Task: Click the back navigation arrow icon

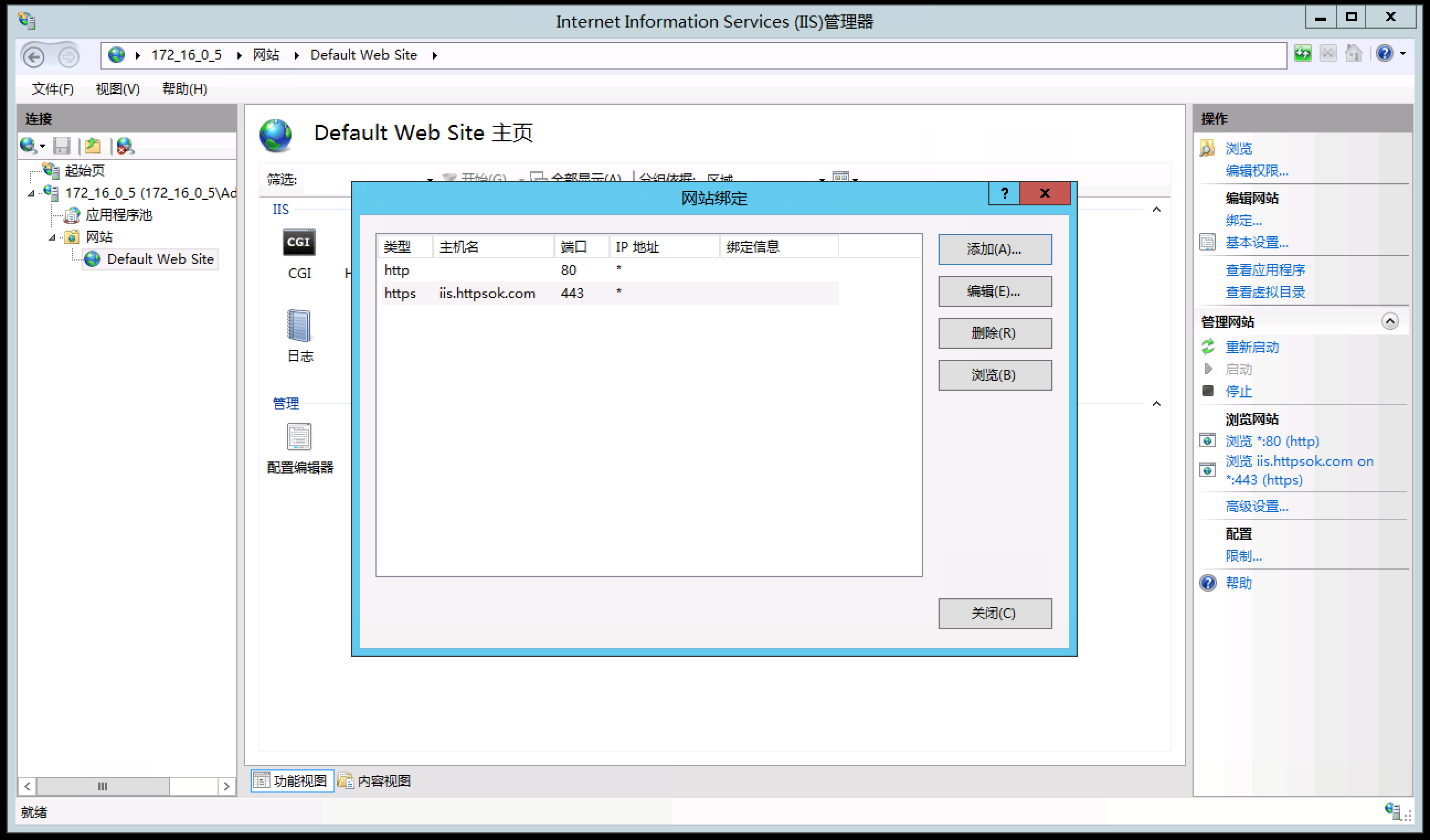Action: tap(34, 56)
